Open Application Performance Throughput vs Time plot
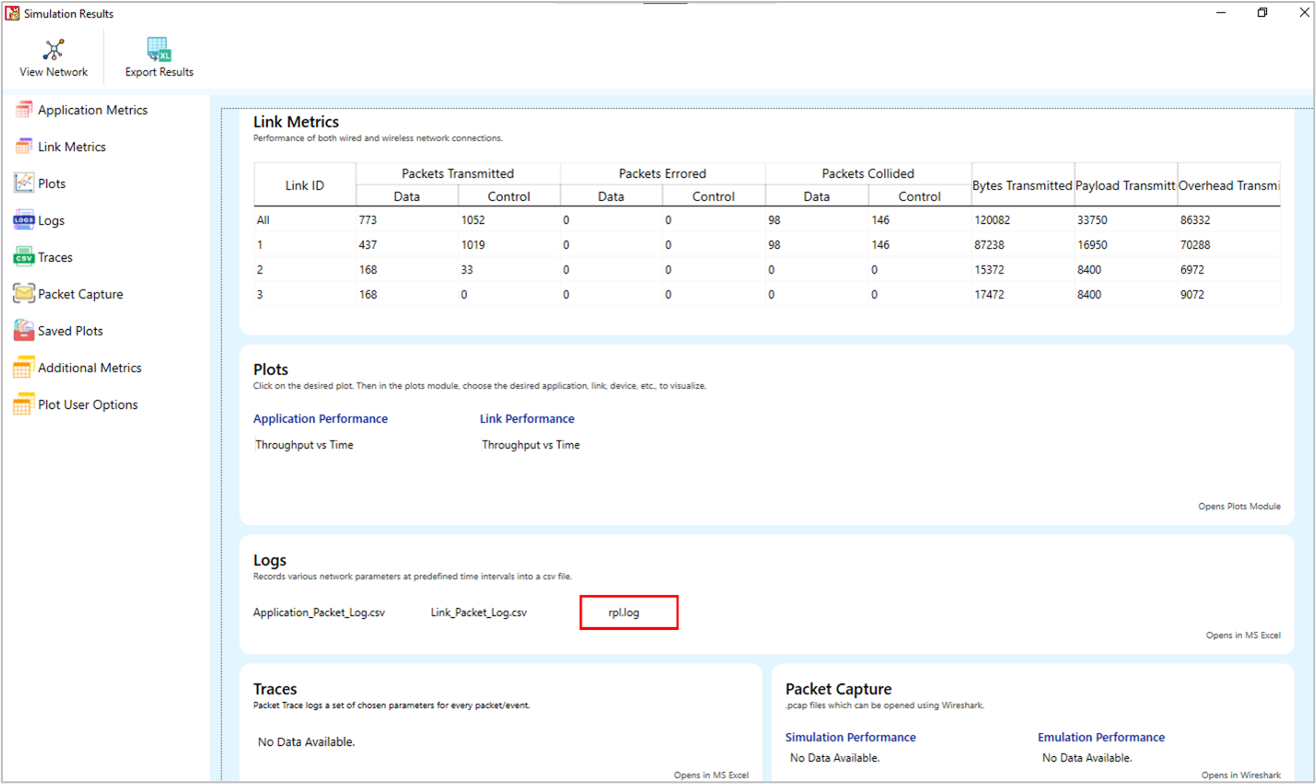This screenshot has height=784, width=1316. coord(304,445)
